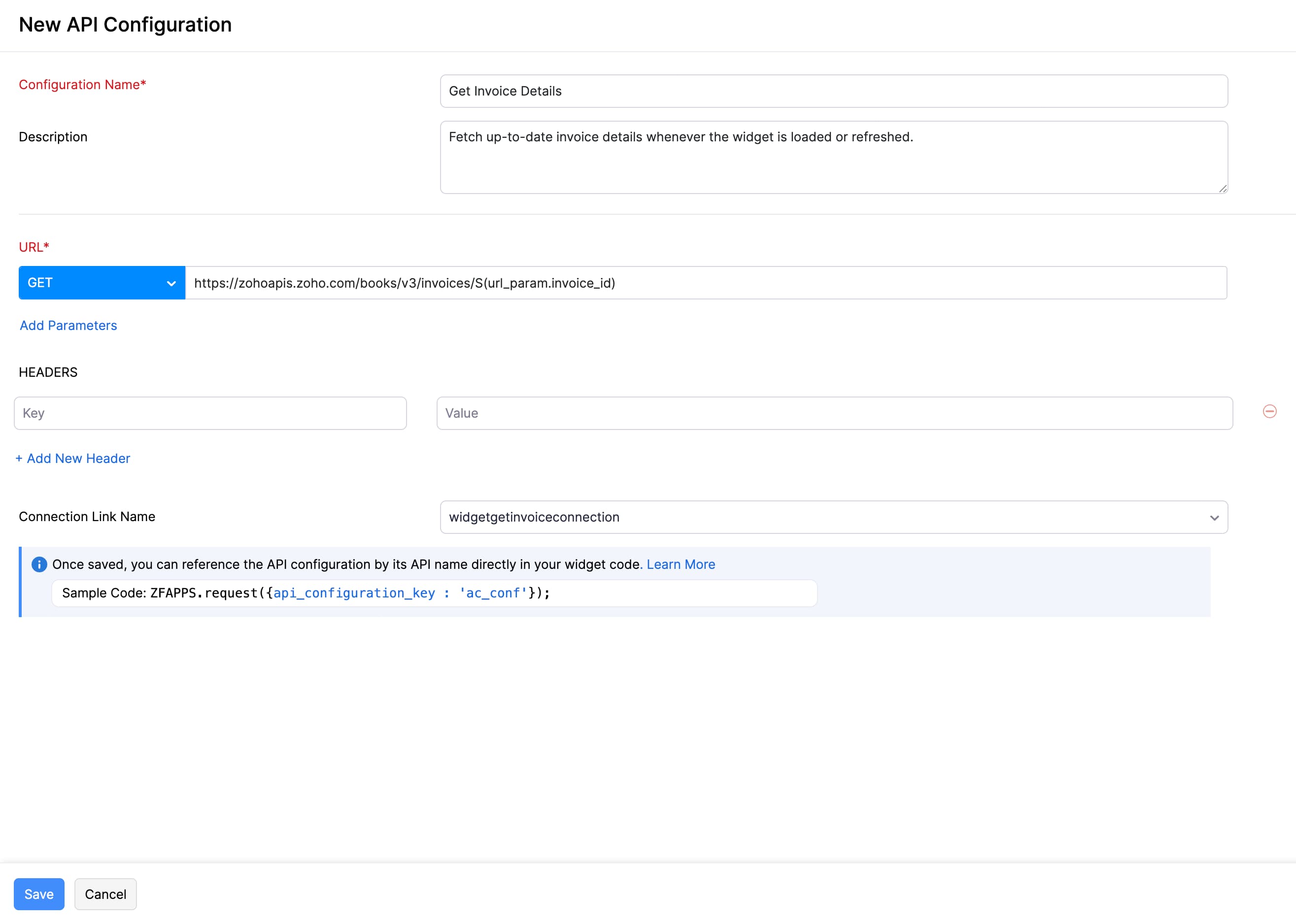Open the widgetgetinvoiceconnection selector chevron
Screen dimensions: 1296x924
[1215, 517]
